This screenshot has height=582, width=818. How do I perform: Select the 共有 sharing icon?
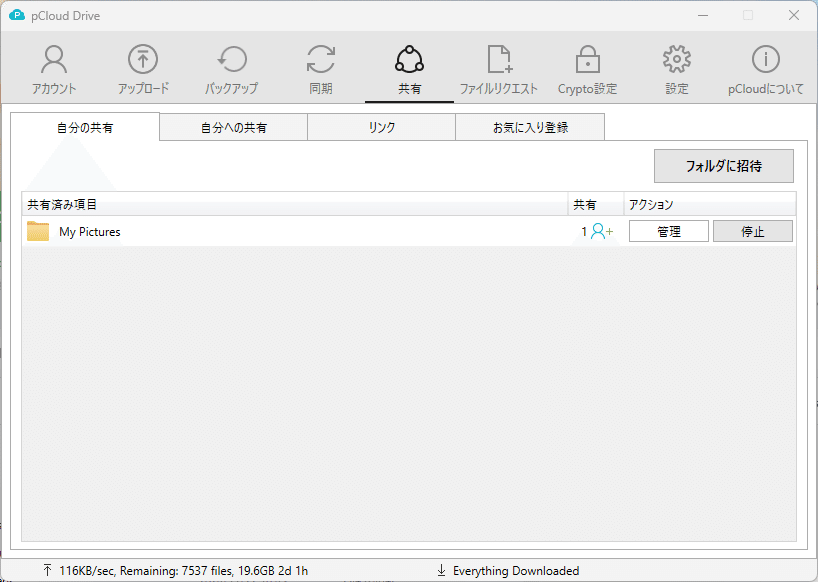tap(409, 60)
